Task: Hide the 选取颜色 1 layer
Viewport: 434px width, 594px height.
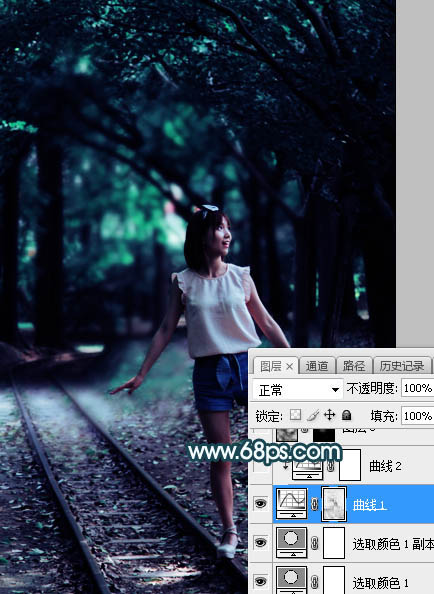Action: pos(261,581)
